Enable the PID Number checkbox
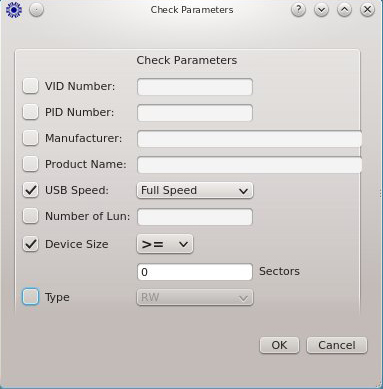The image size is (383, 389). point(30,112)
